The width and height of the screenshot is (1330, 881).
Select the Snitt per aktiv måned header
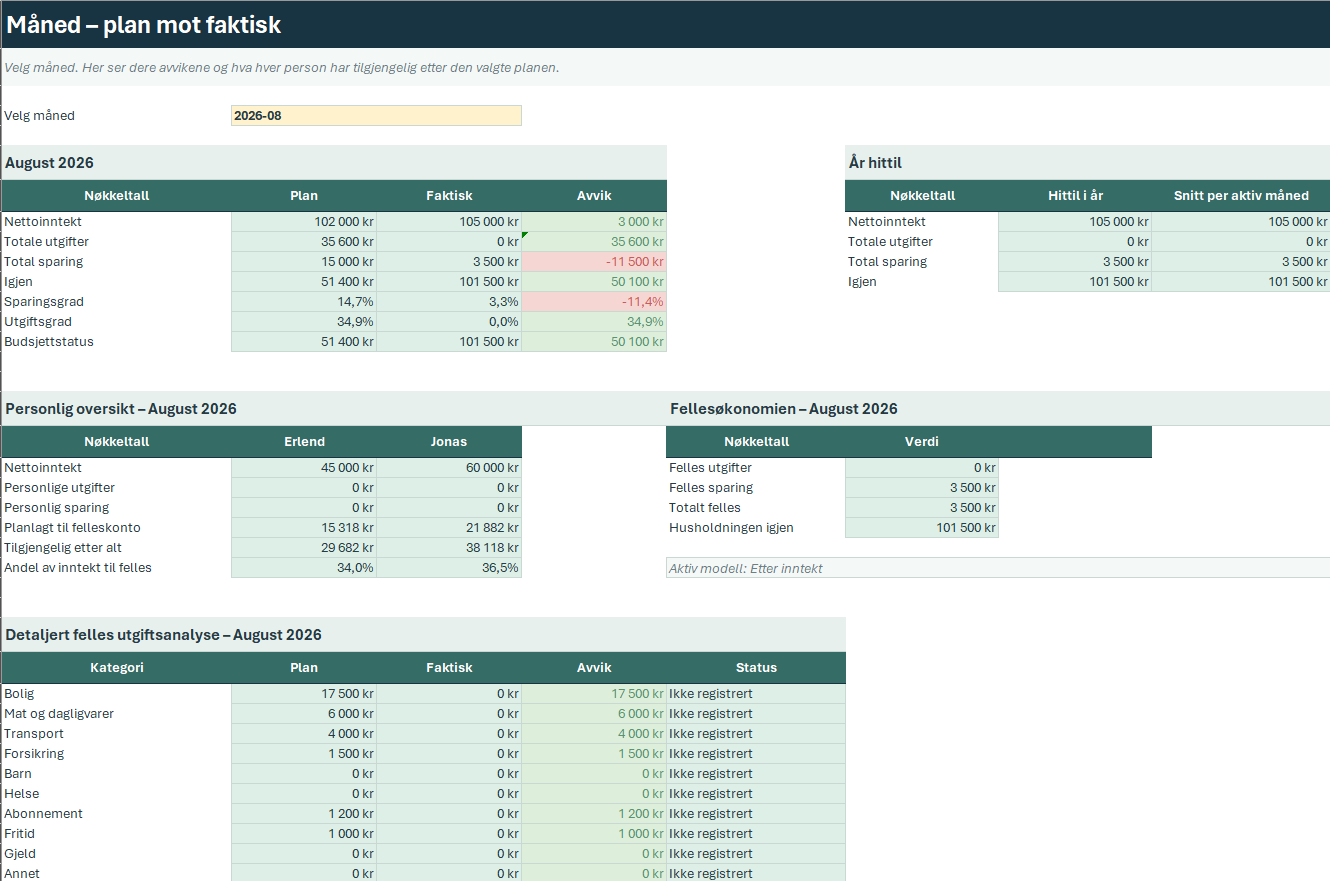1241,196
